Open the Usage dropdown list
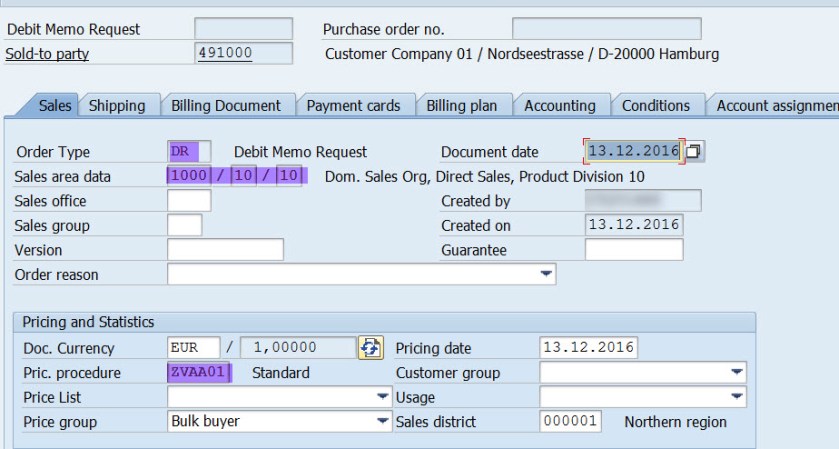 [x=737, y=397]
